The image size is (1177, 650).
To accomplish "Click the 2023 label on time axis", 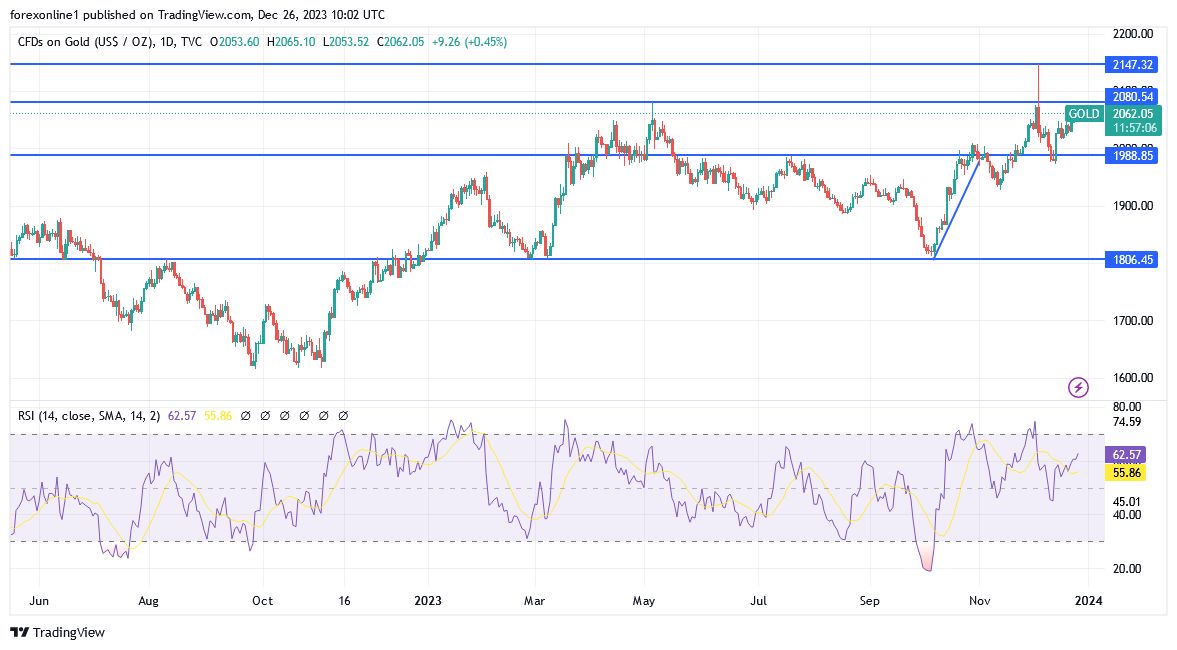I will pyautogui.click(x=428, y=601).
